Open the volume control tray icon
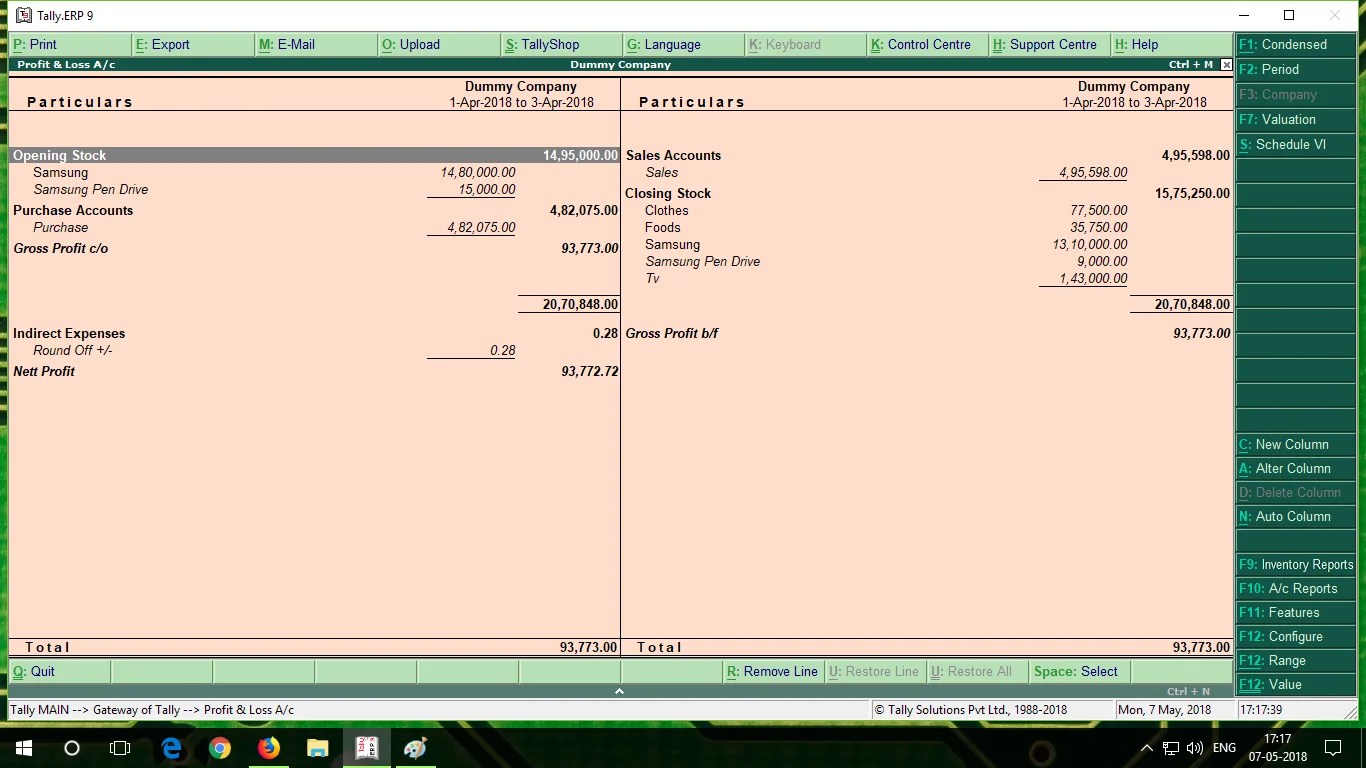 pyautogui.click(x=1194, y=748)
